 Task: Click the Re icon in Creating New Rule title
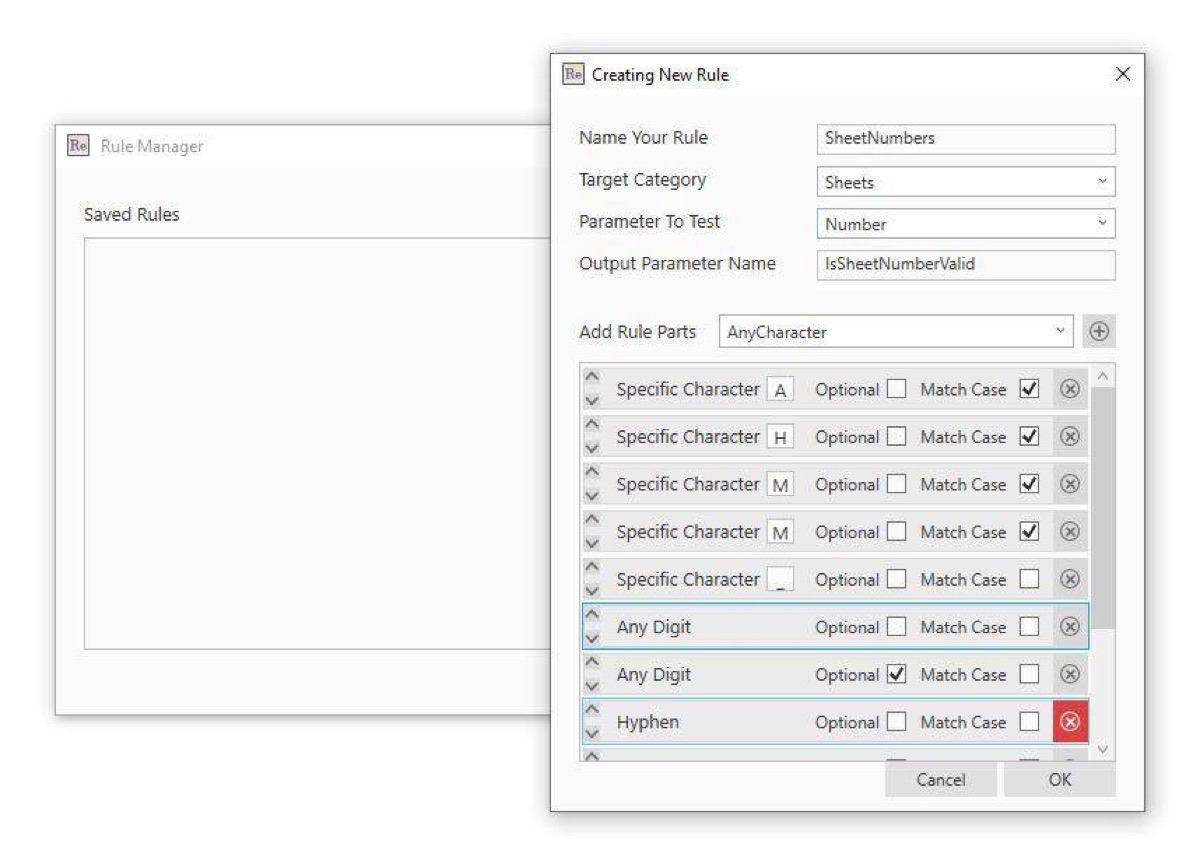click(573, 75)
